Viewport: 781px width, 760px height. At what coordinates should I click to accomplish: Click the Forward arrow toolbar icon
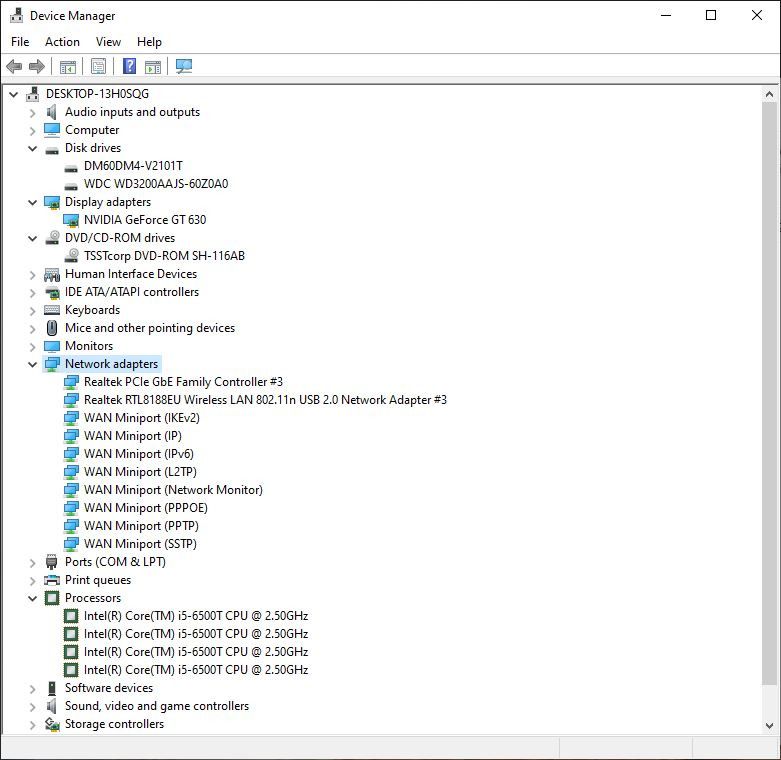coord(37,66)
